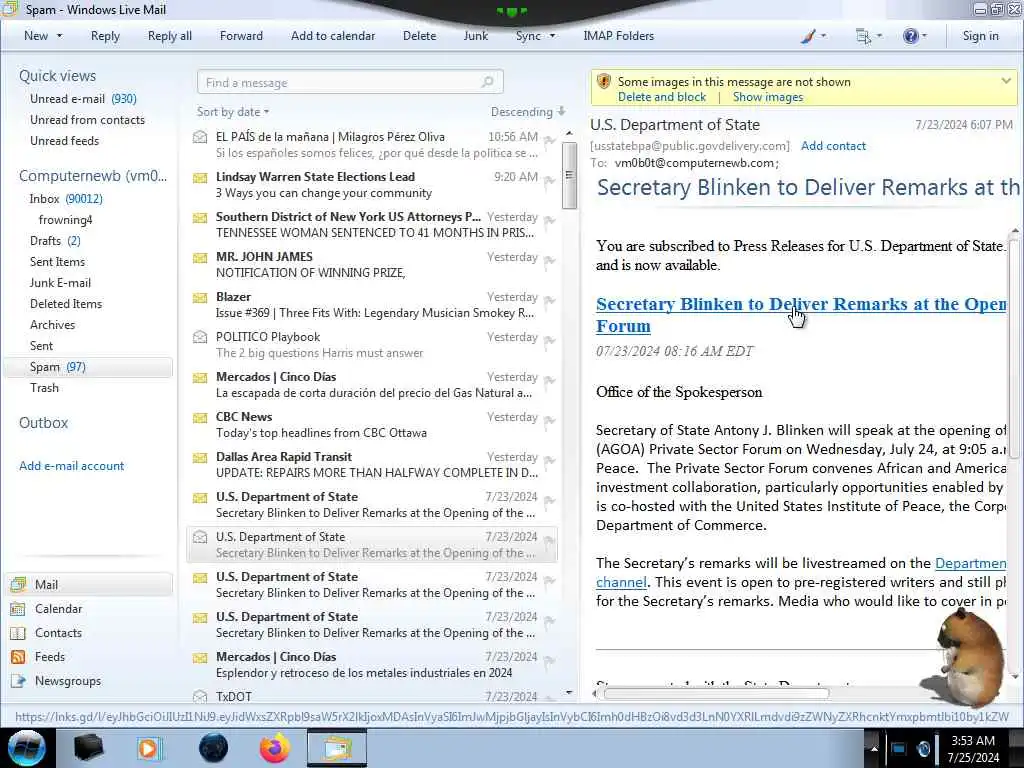The width and height of the screenshot is (1024, 768).
Task: Expand the info bar chevron
Action: click(1006, 81)
